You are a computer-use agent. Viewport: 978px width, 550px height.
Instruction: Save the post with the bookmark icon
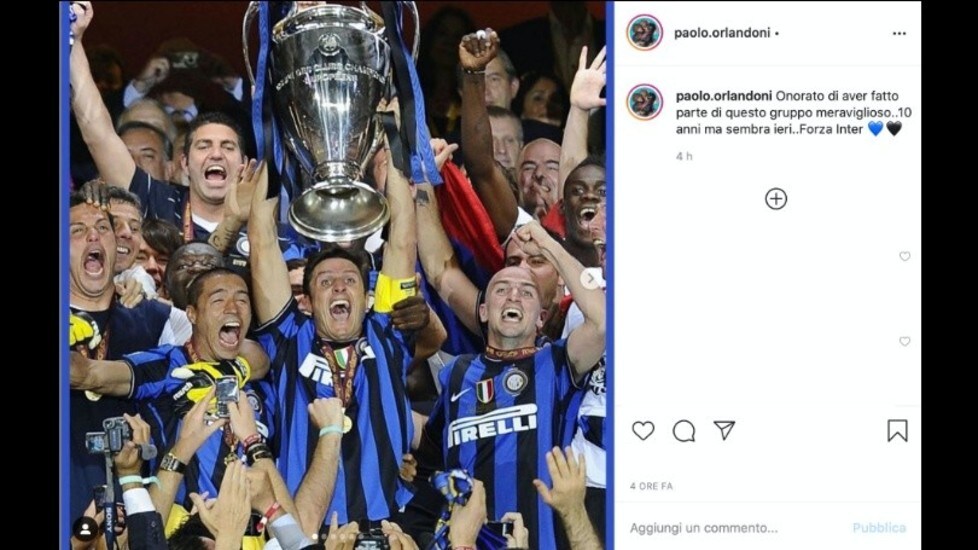897,431
